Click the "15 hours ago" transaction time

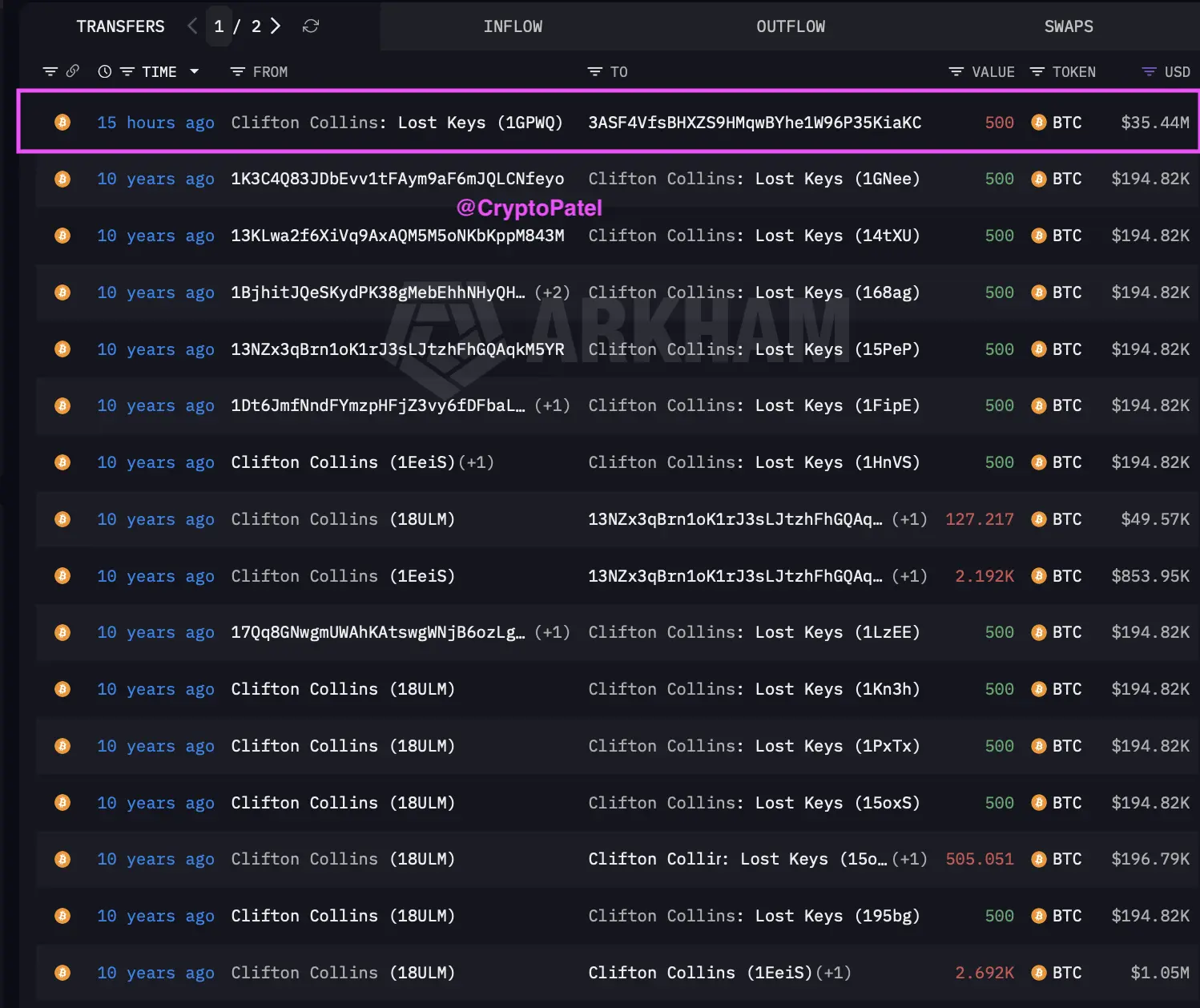[x=155, y=123]
